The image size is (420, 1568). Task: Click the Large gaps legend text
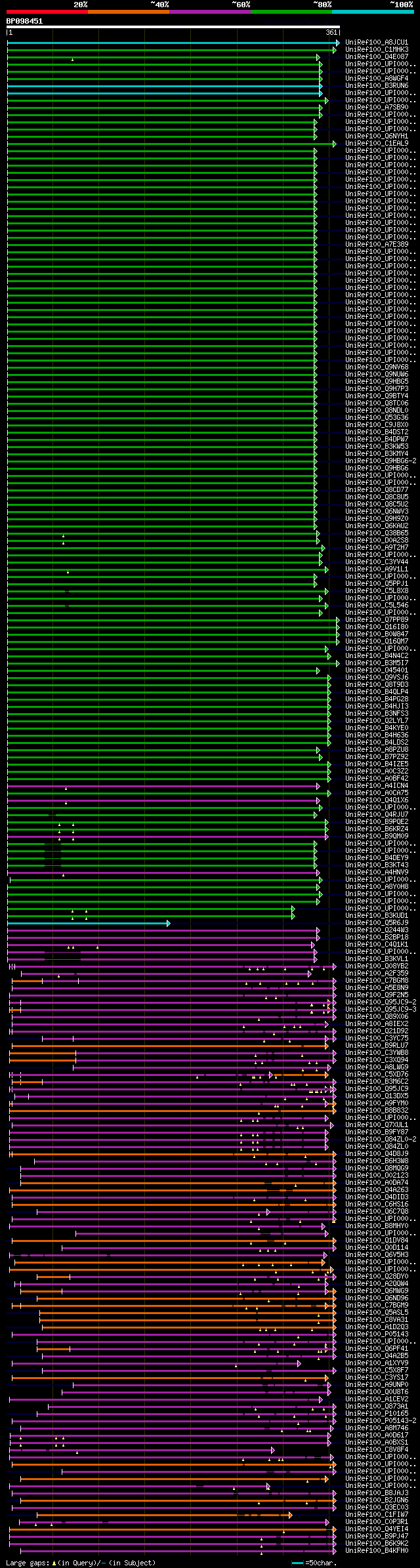click(x=28, y=1563)
